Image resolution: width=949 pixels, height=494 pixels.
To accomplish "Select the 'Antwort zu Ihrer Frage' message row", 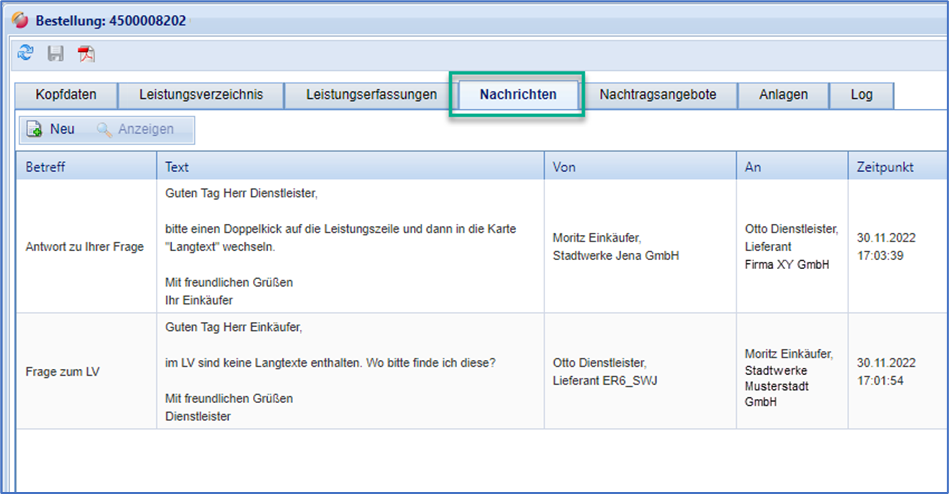I will point(85,247).
